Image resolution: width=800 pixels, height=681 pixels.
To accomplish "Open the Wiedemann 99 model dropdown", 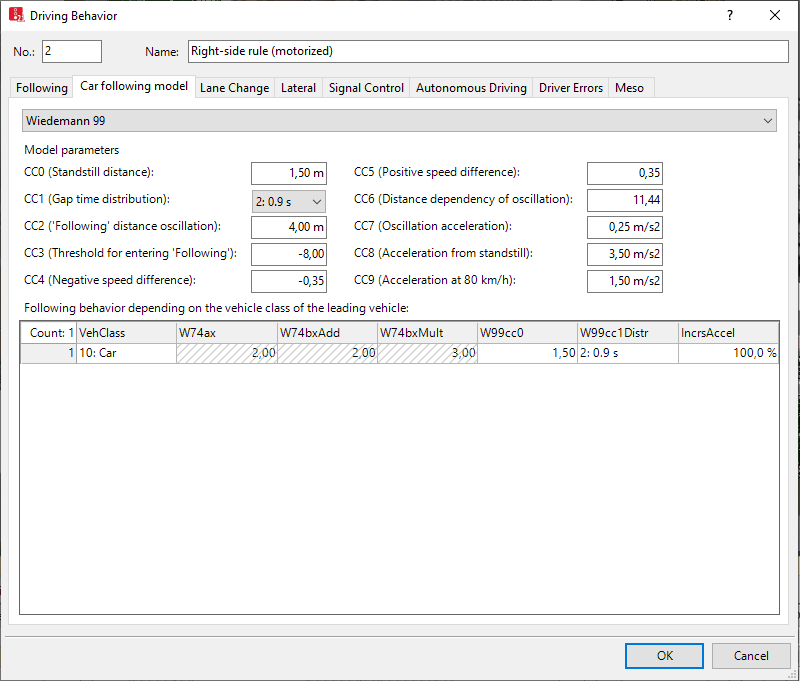I will (399, 120).
